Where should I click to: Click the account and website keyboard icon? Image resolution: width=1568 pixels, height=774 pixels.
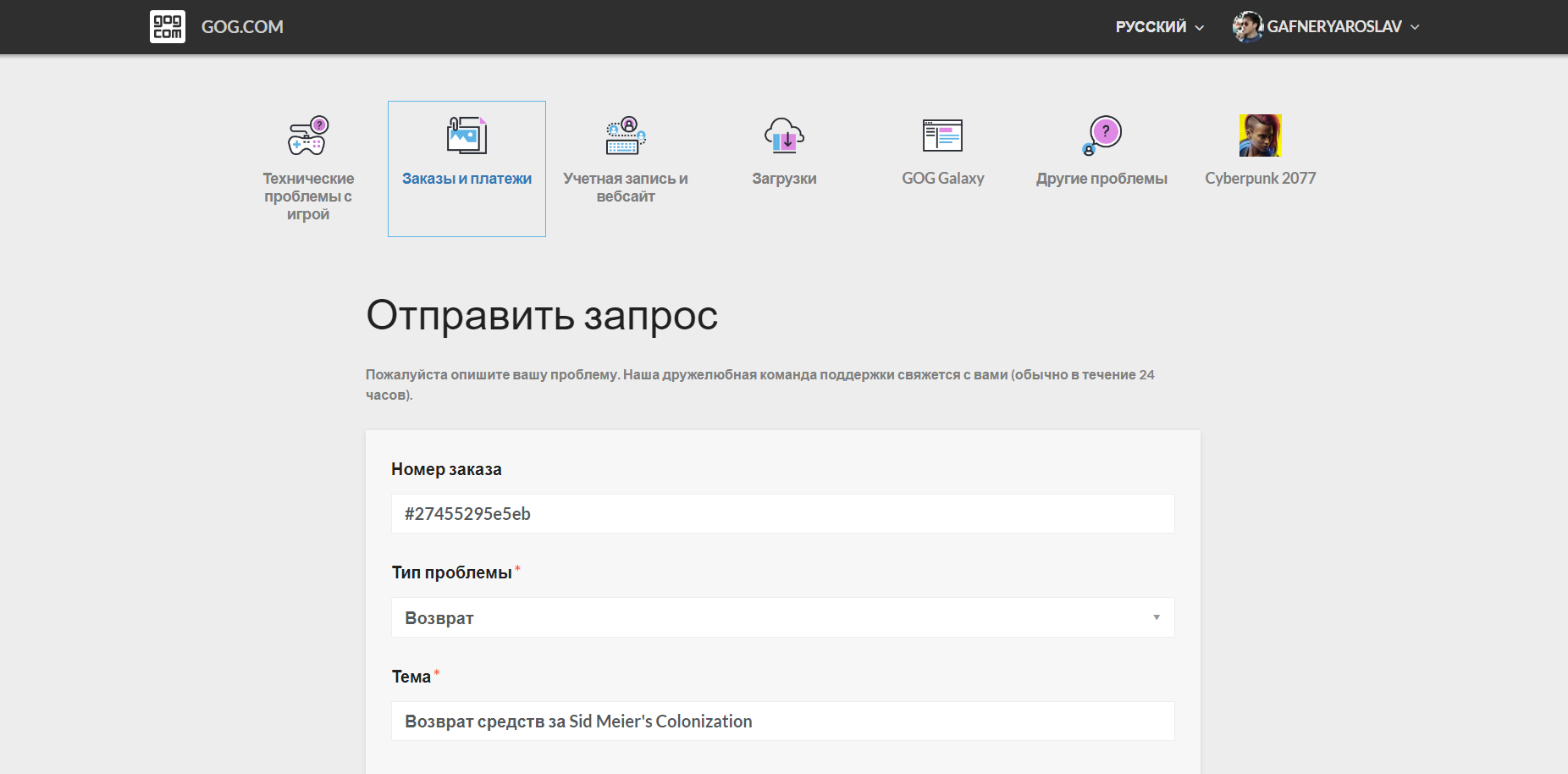pyautogui.click(x=626, y=135)
